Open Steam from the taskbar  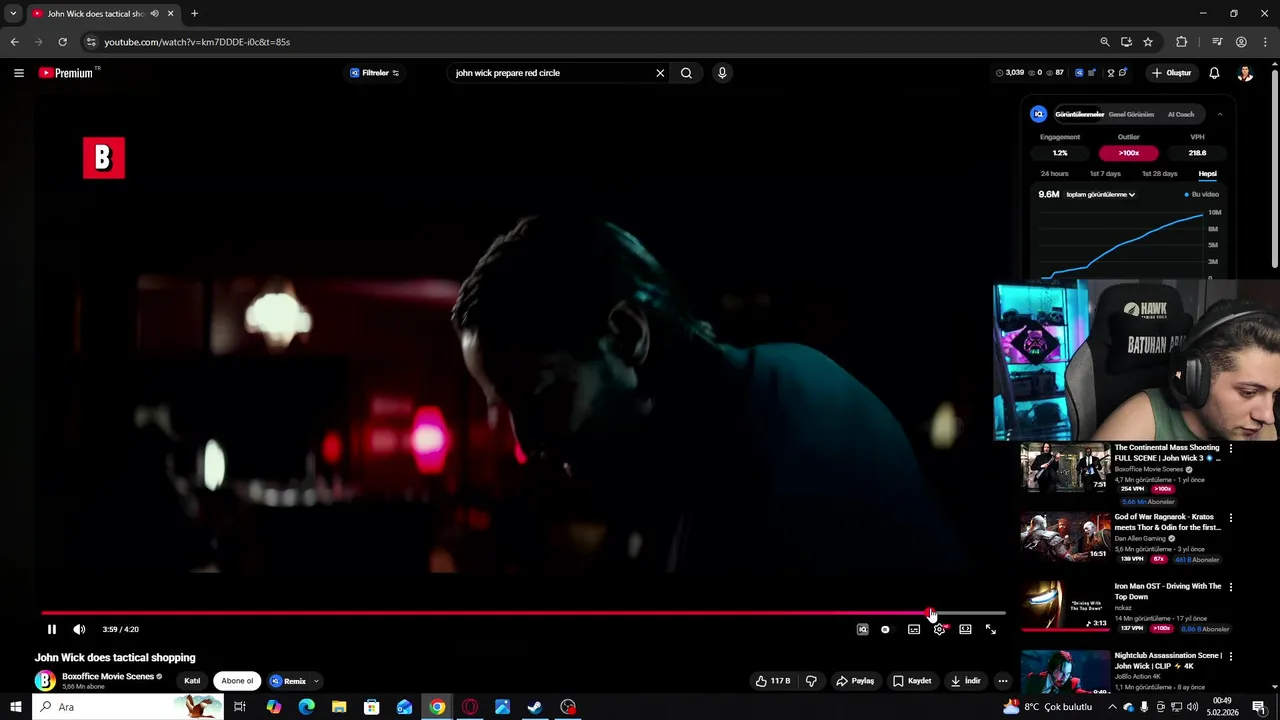[x=535, y=707]
